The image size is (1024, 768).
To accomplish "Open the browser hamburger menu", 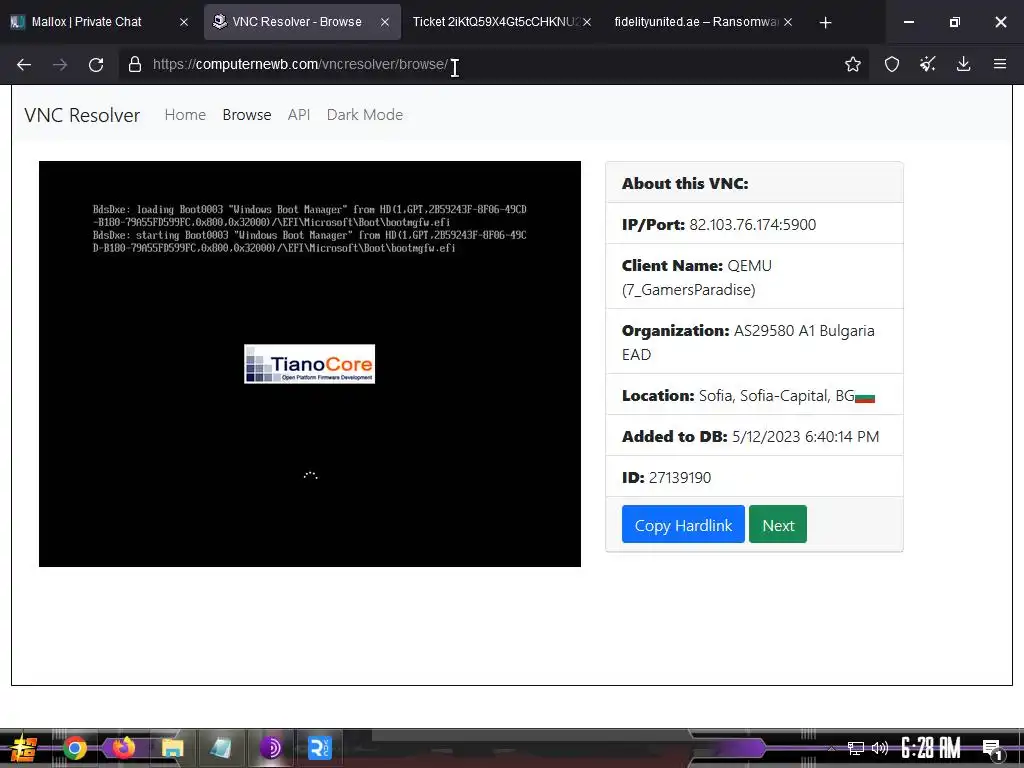I will (x=1000, y=64).
